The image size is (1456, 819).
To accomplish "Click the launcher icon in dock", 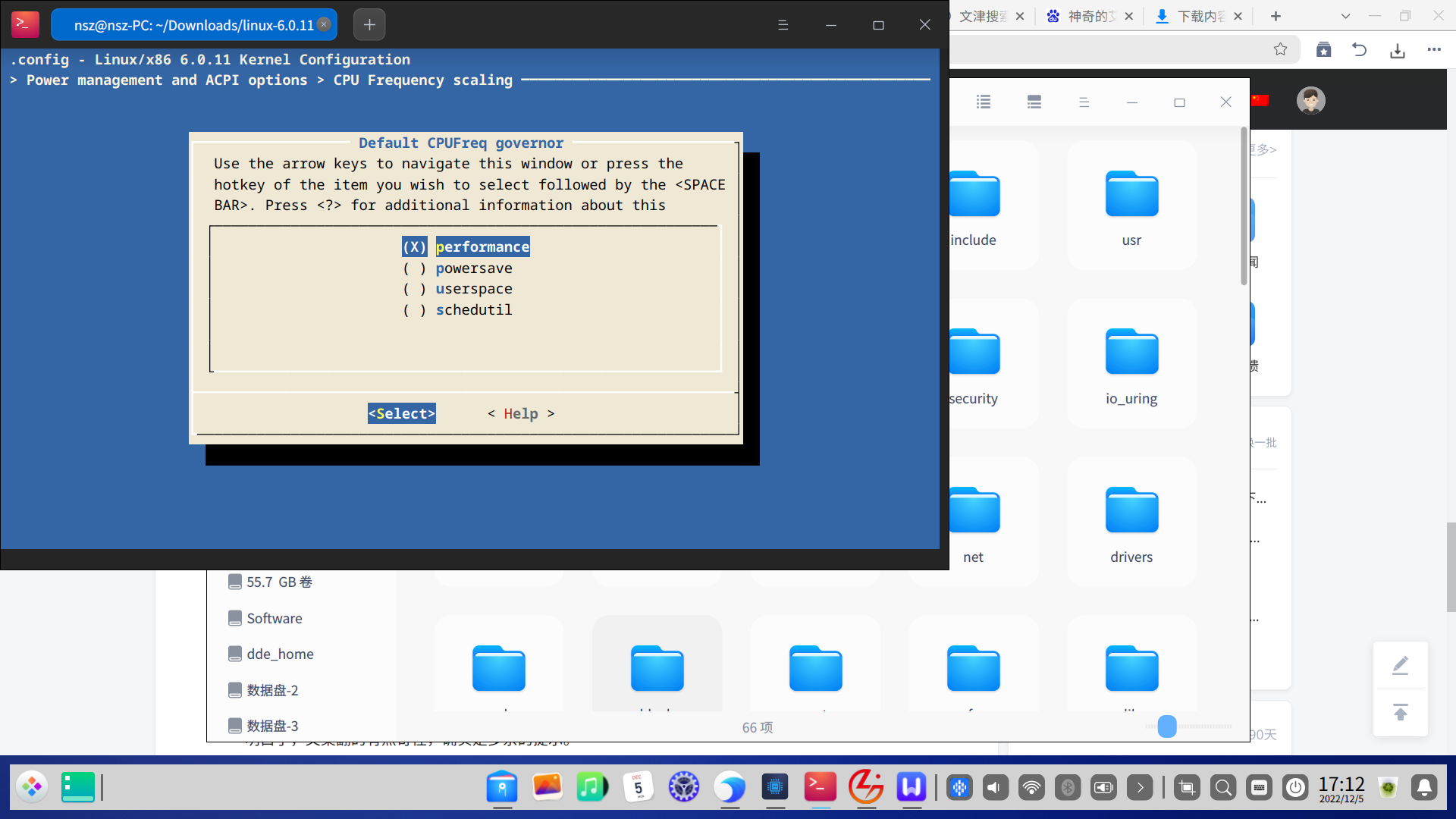I will pos(32,787).
